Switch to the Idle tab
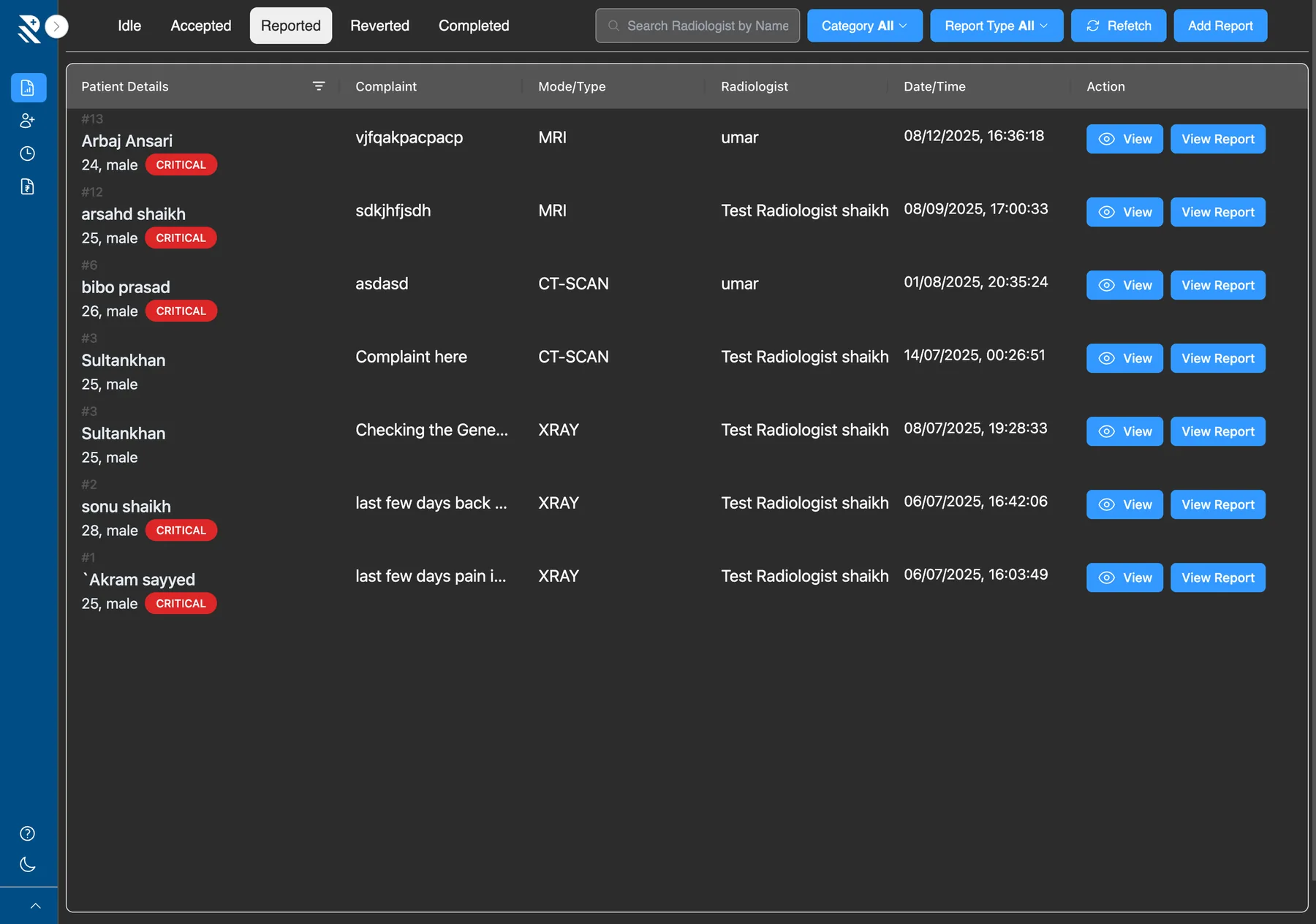The height and width of the screenshot is (924, 1316). pyautogui.click(x=129, y=26)
